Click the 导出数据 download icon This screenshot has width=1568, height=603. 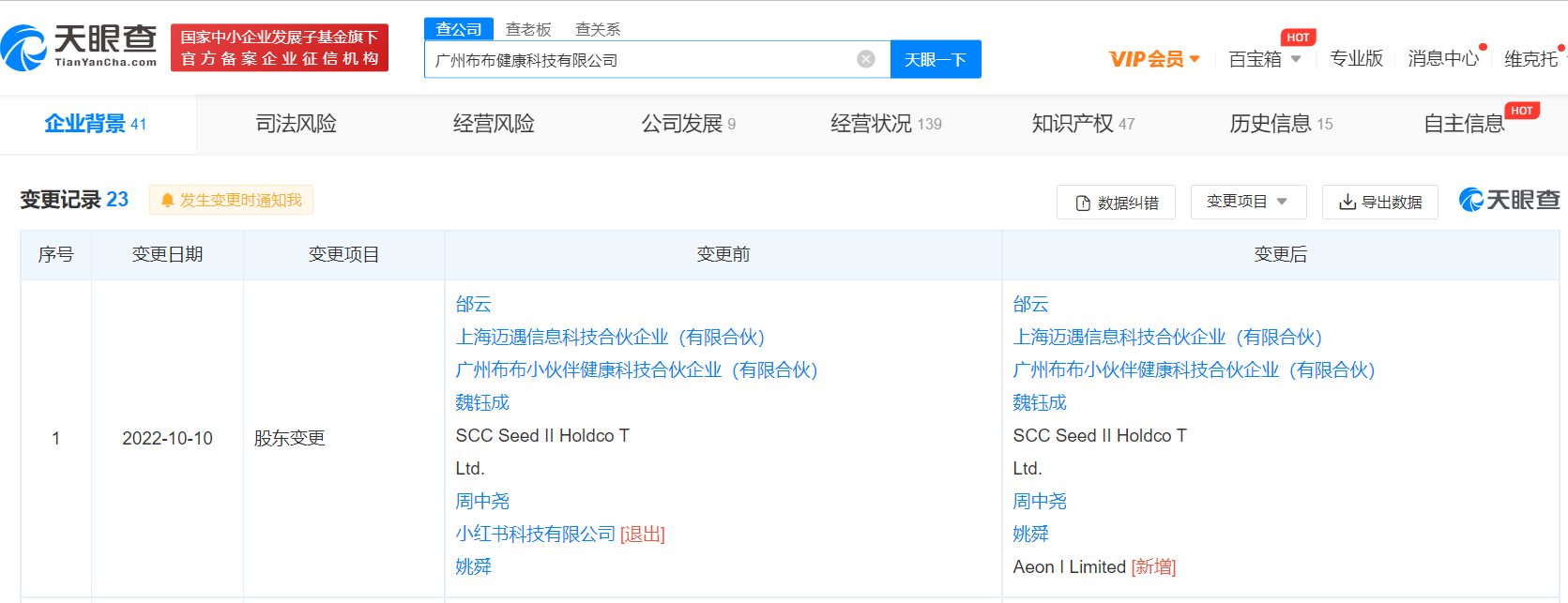1347,202
